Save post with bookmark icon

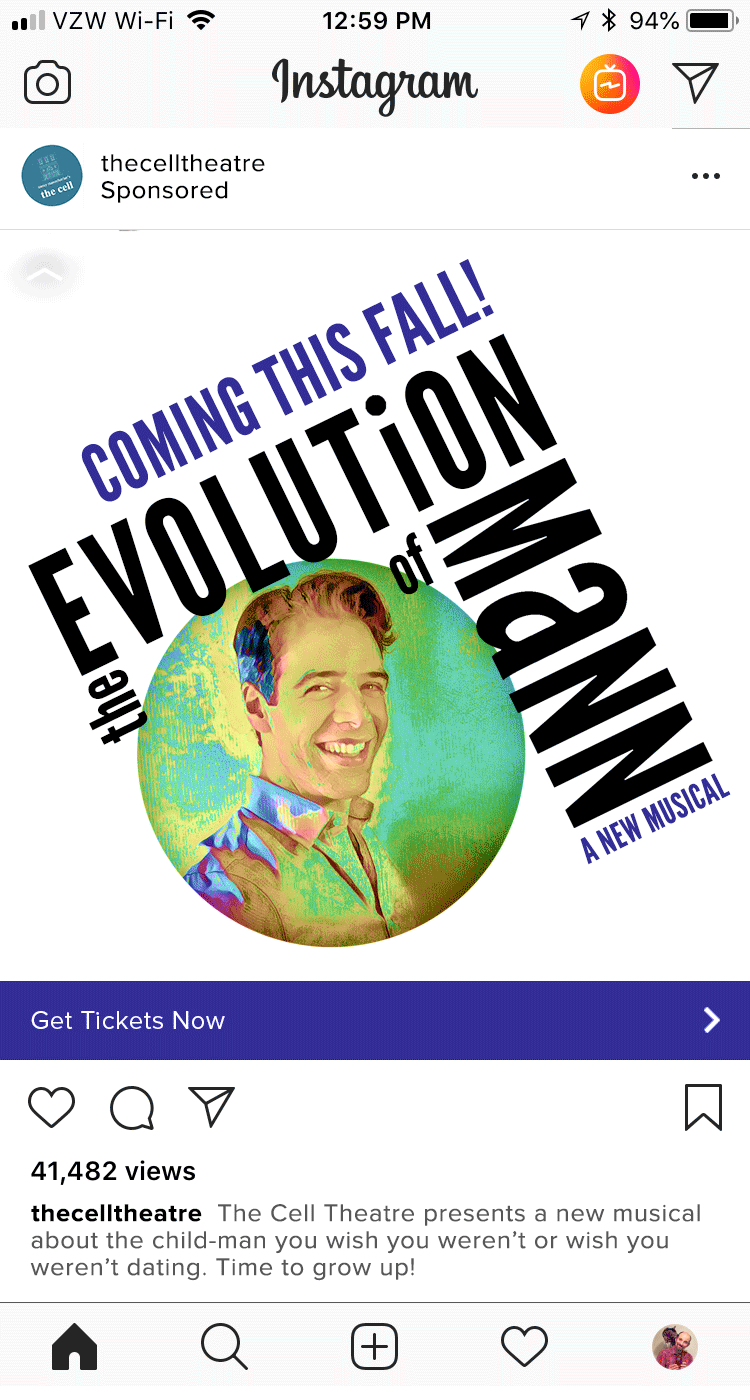point(704,1108)
